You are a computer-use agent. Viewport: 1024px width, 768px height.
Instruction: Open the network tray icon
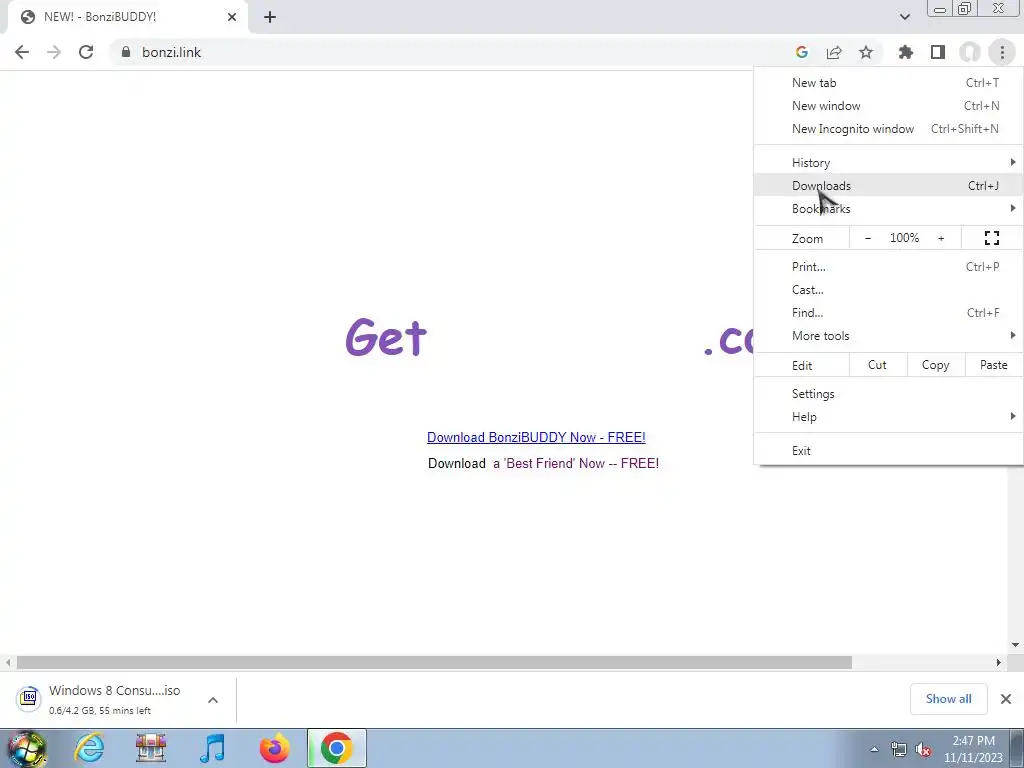pyautogui.click(x=899, y=749)
